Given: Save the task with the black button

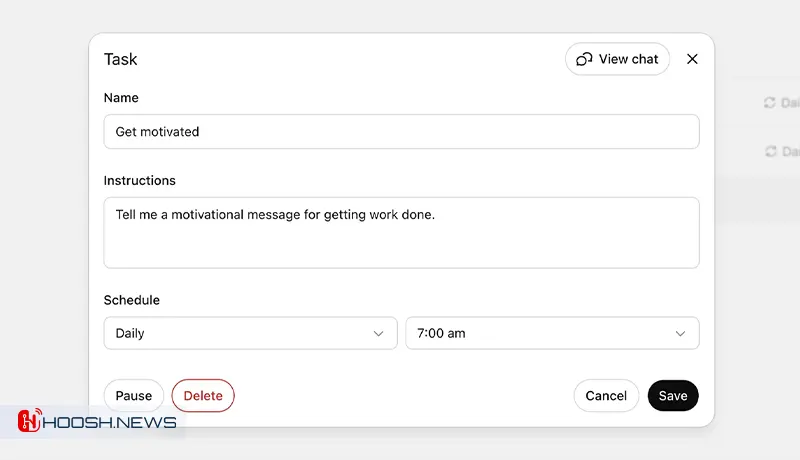Looking at the screenshot, I should [x=673, y=395].
